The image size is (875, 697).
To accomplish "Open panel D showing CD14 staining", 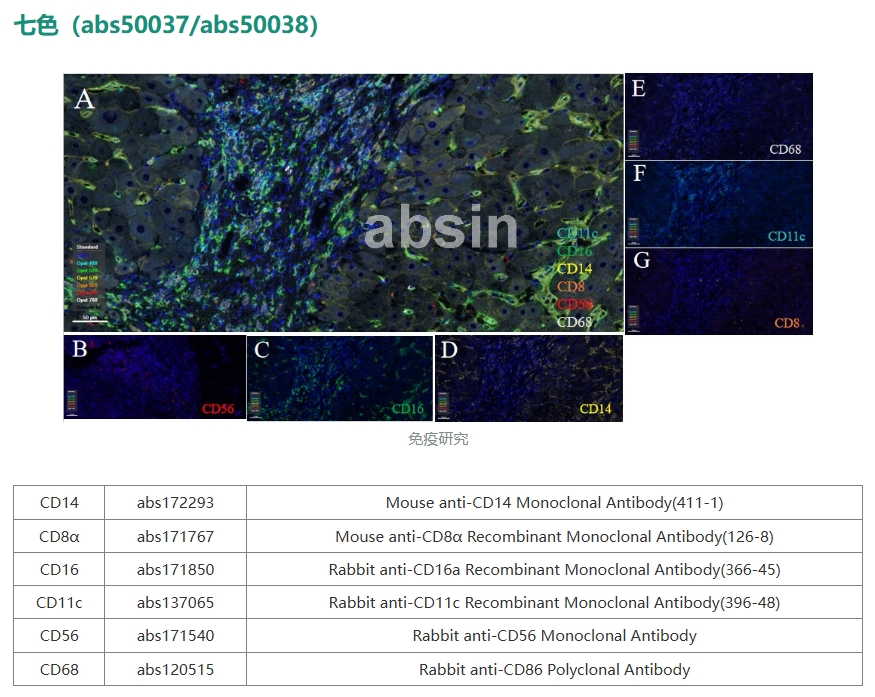I will click(528, 377).
